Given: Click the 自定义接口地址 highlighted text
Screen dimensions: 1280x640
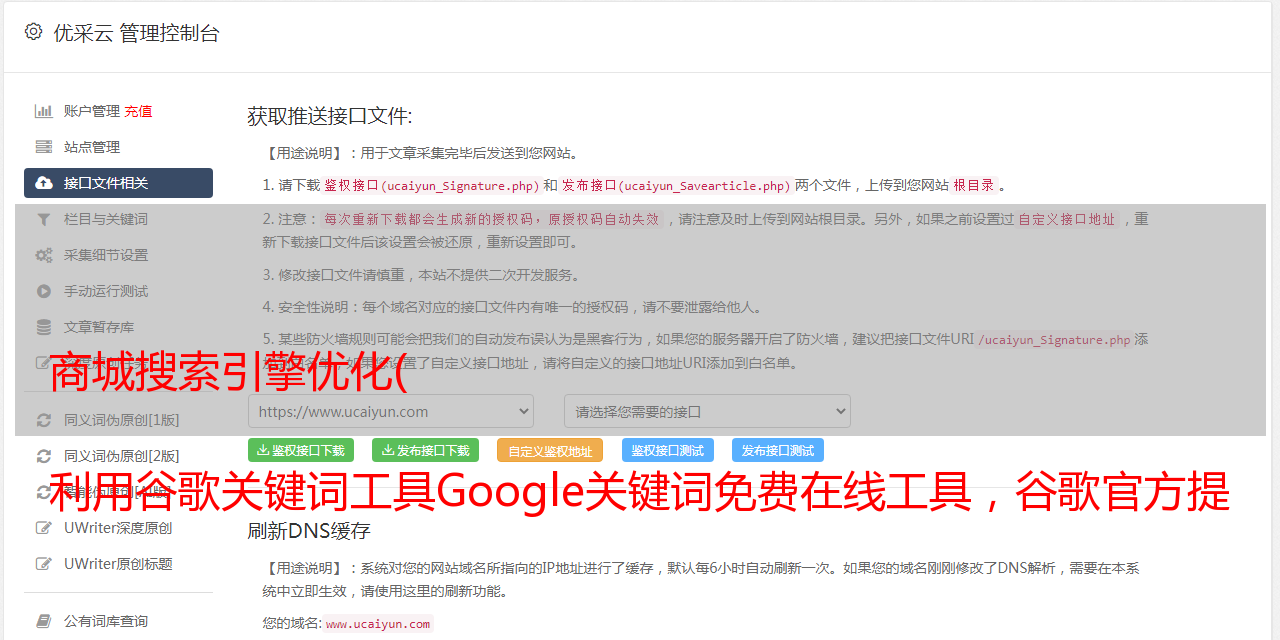Looking at the screenshot, I should (x=1067, y=219).
